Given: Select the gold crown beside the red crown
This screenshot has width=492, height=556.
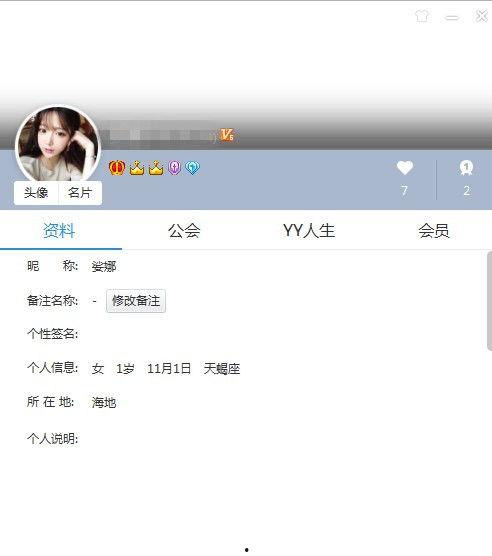Looking at the screenshot, I should (137, 168).
